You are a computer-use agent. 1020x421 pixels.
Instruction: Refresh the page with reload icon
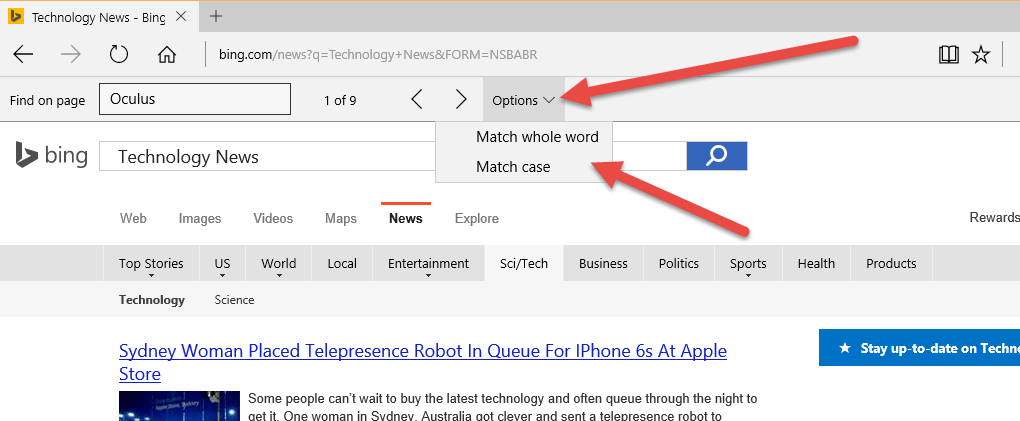pos(119,54)
